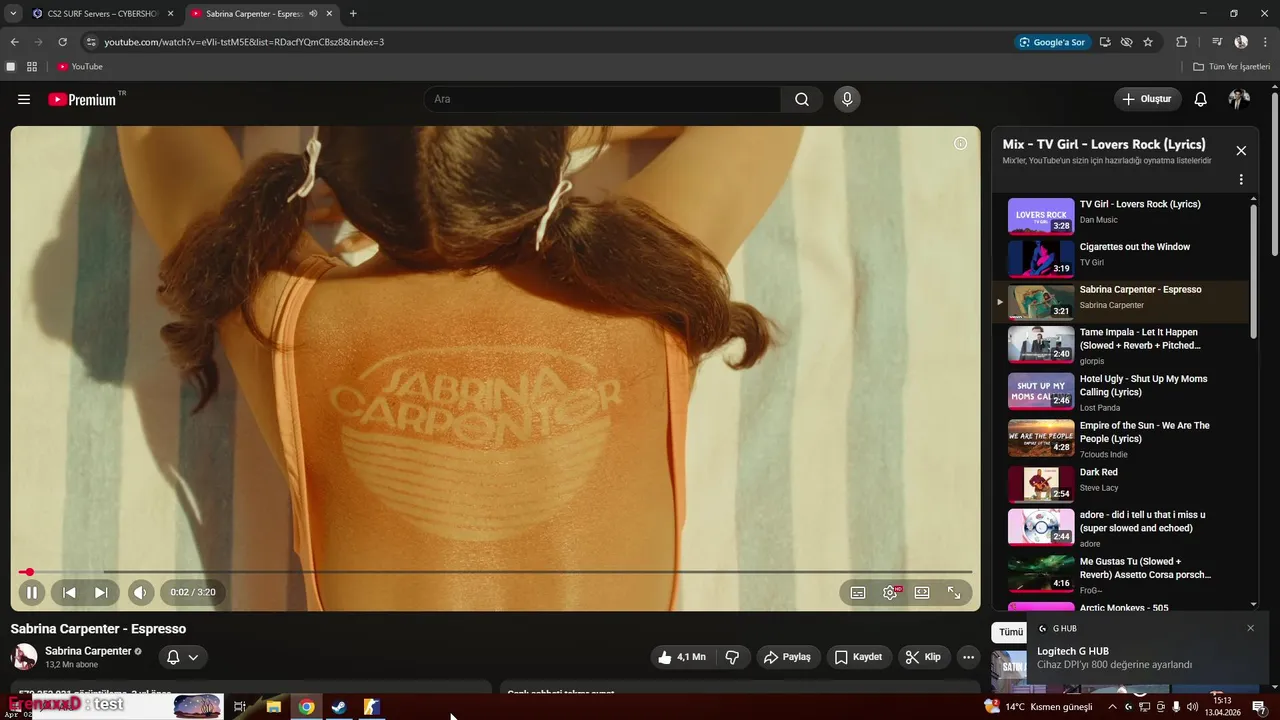Select the Tümü filter chip
The height and width of the screenshot is (720, 1280).
pos(1011,632)
